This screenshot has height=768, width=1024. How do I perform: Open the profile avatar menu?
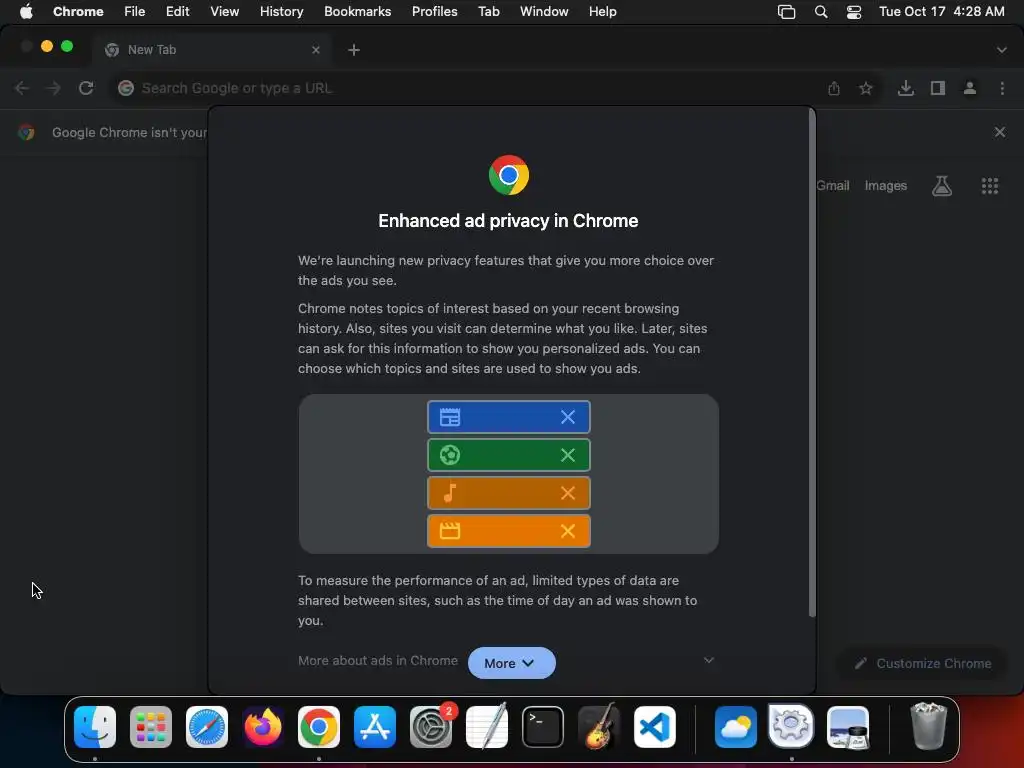[x=970, y=88]
